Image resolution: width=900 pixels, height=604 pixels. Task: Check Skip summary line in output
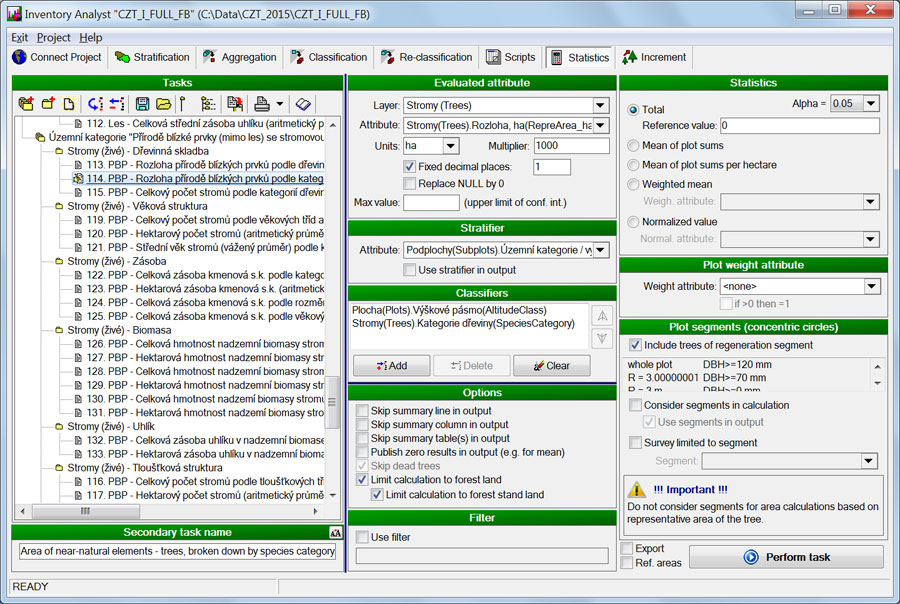pos(362,411)
